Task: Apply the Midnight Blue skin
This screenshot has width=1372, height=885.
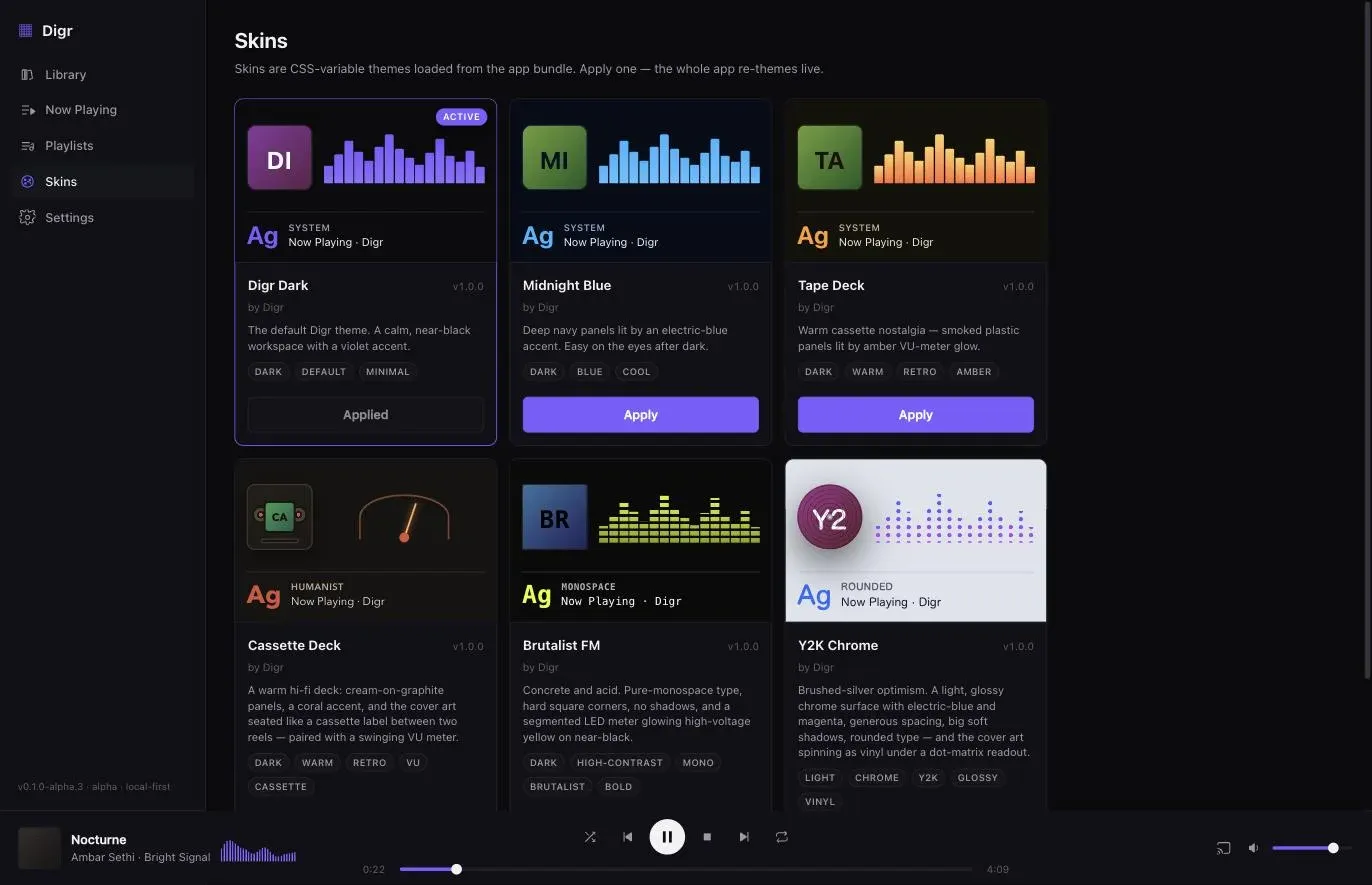Action: (640, 414)
